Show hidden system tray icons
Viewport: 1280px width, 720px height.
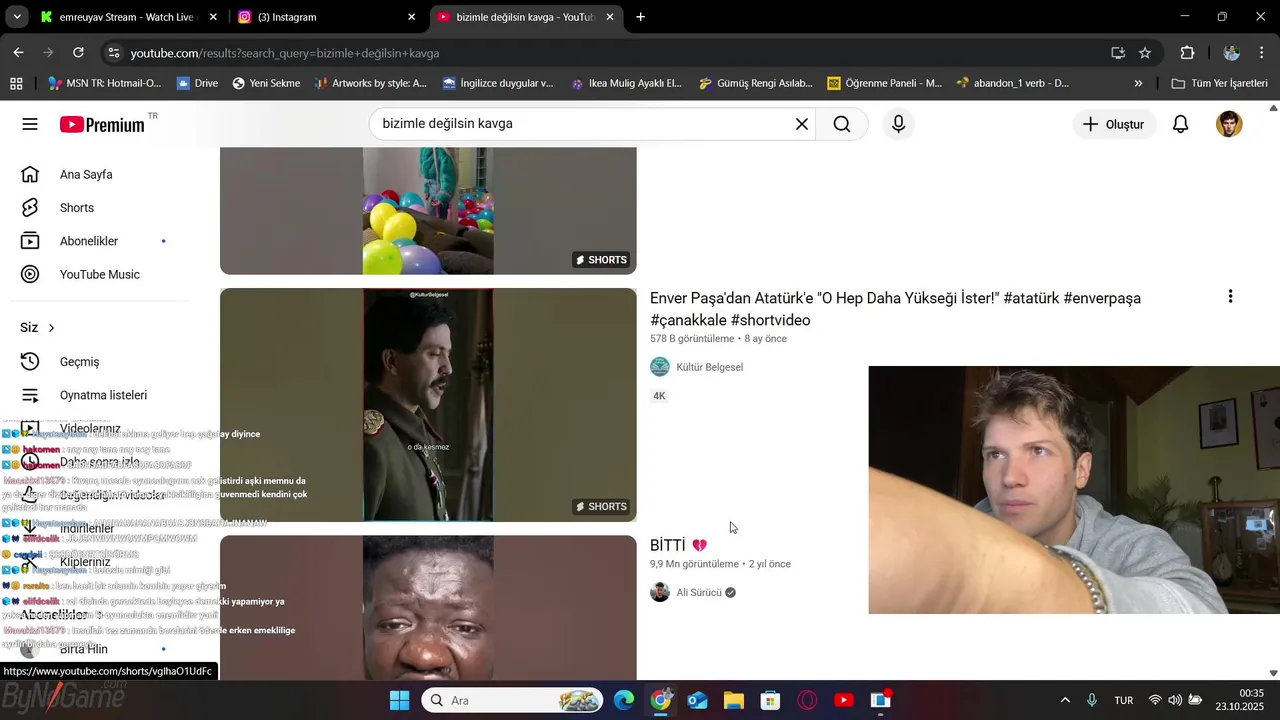tap(1065, 700)
